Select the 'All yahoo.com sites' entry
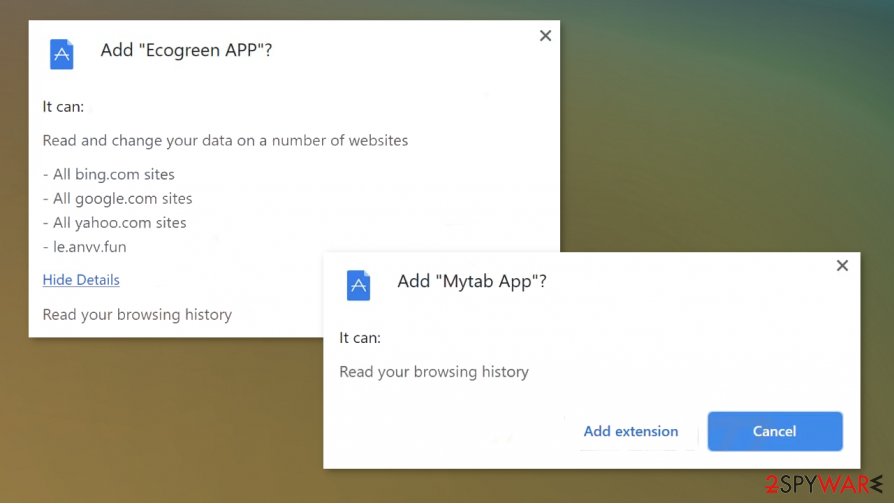The width and height of the screenshot is (894, 504). [x=115, y=222]
